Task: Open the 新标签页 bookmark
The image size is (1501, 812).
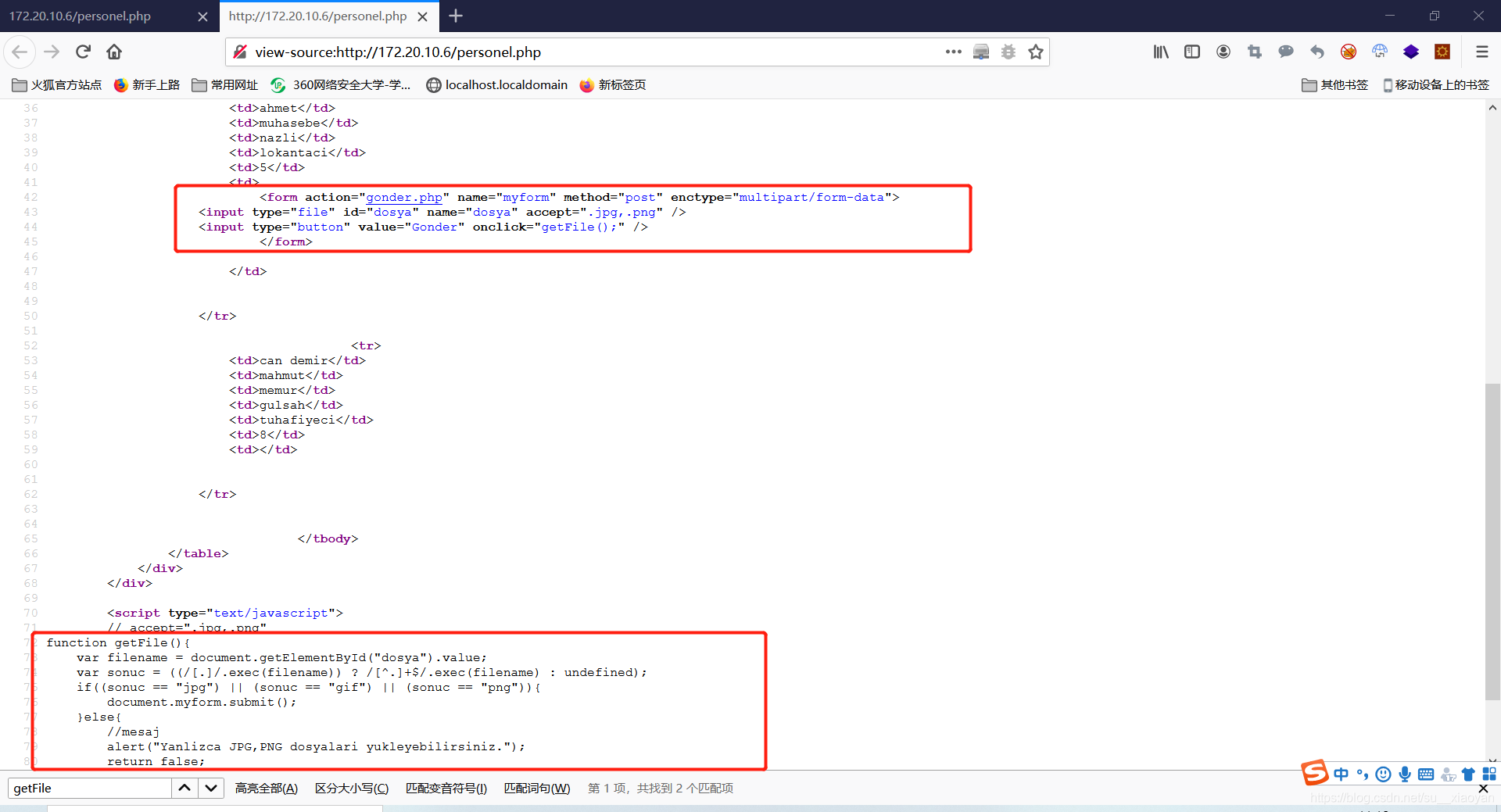Action: (x=613, y=84)
